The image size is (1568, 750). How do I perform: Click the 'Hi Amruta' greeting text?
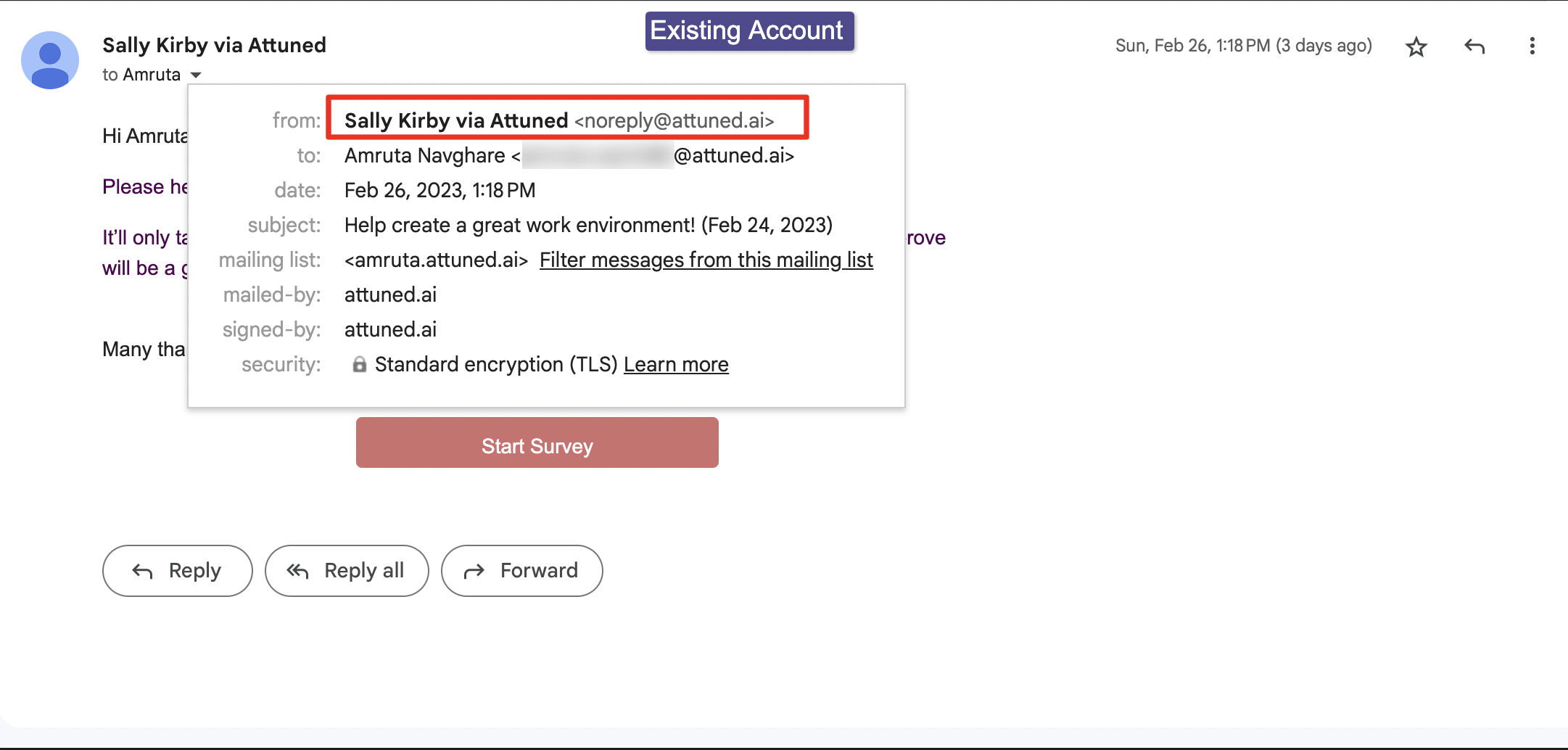(x=145, y=136)
